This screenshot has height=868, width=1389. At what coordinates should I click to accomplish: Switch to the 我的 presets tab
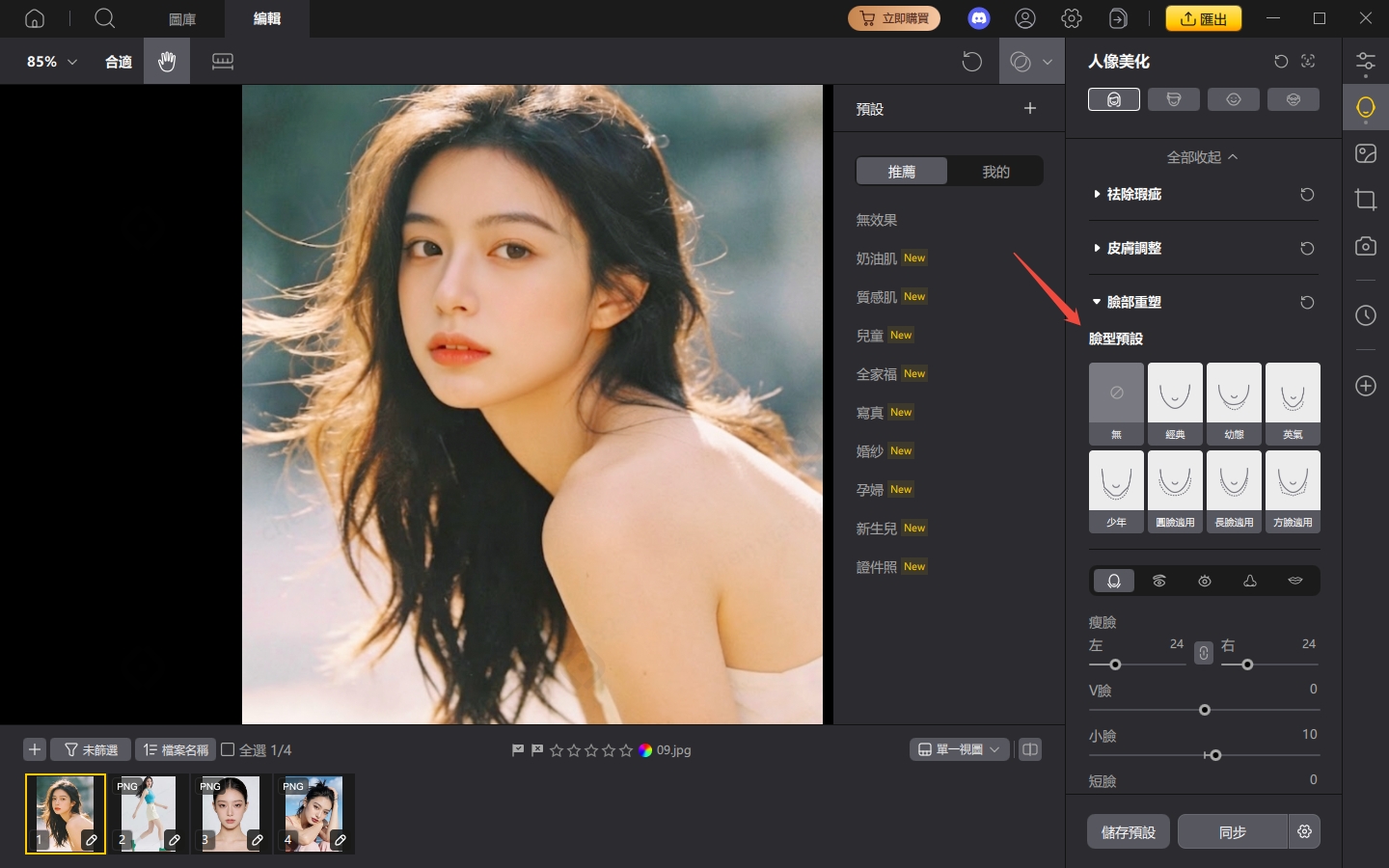[x=994, y=171]
